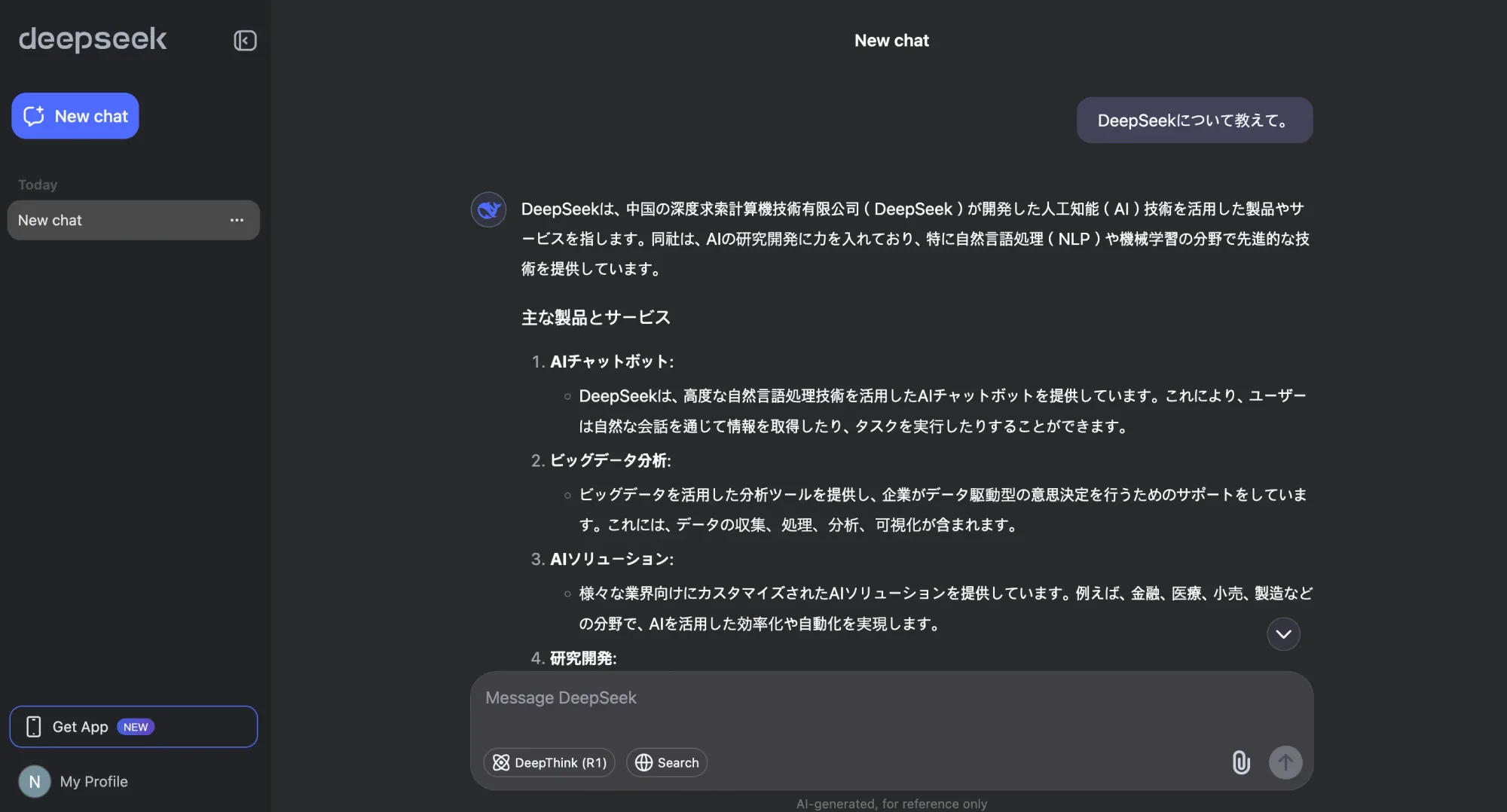The image size is (1507, 812).
Task: Click the N profile avatar
Action: coord(35,782)
